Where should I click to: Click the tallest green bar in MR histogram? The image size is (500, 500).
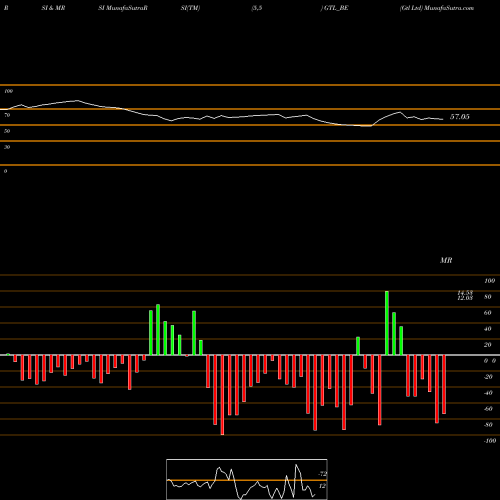[387, 323]
